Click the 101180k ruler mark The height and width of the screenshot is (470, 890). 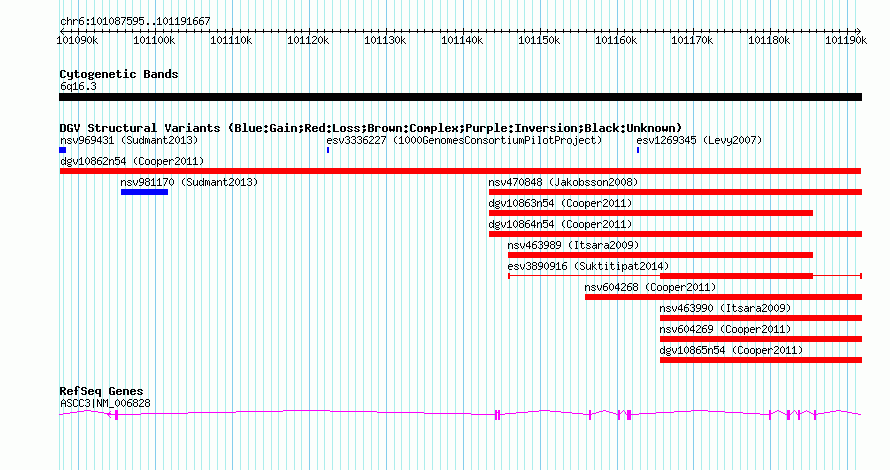769,40
